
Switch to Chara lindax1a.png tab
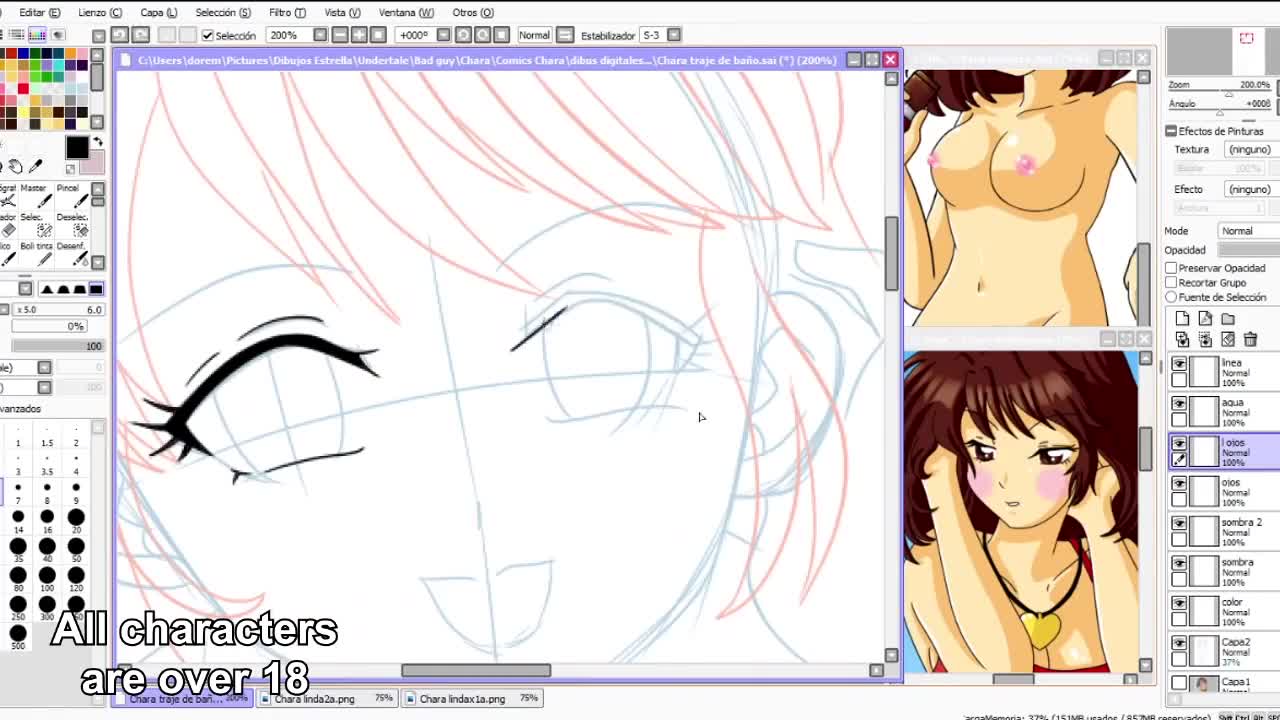pyautogui.click(x=473, y=699)
